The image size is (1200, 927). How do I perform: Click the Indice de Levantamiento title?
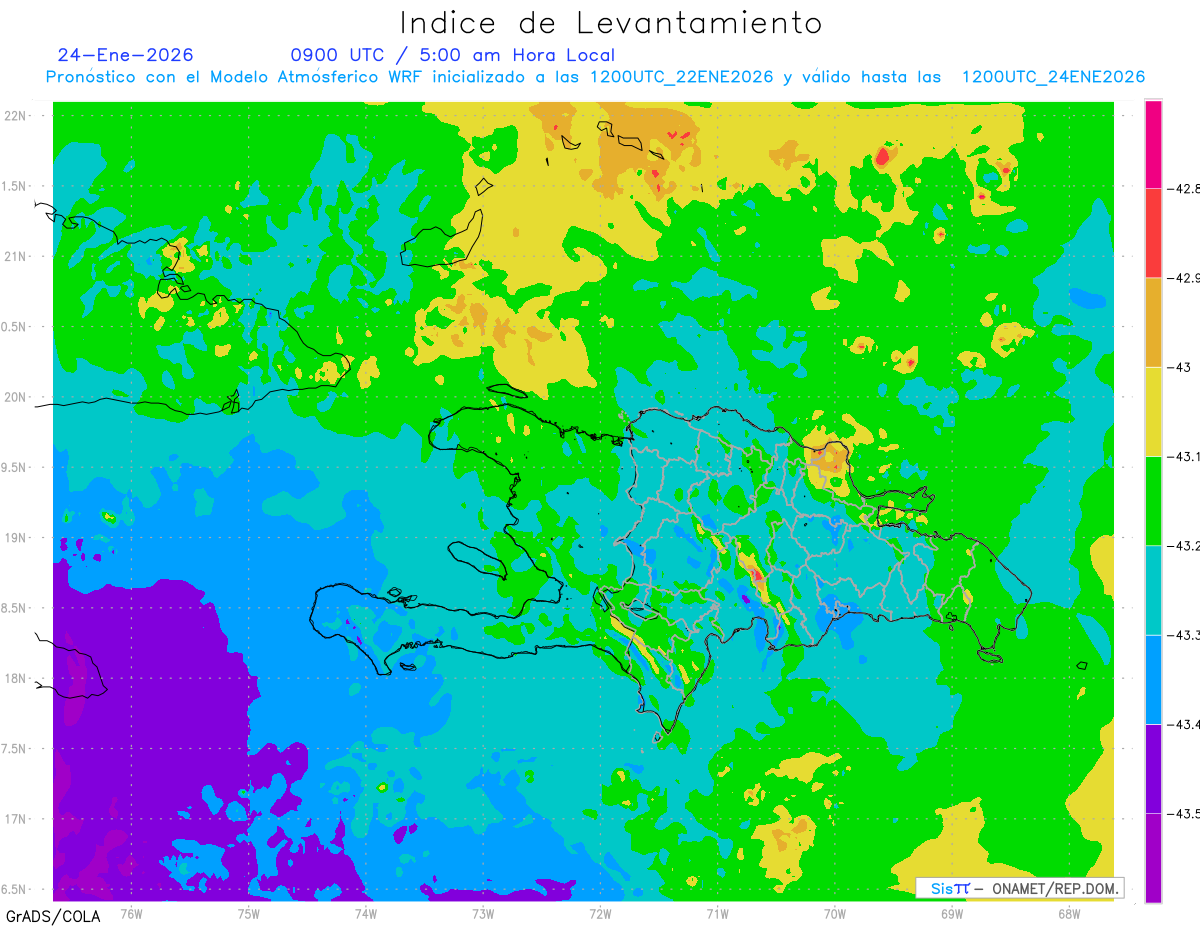(x=611, y=23)
